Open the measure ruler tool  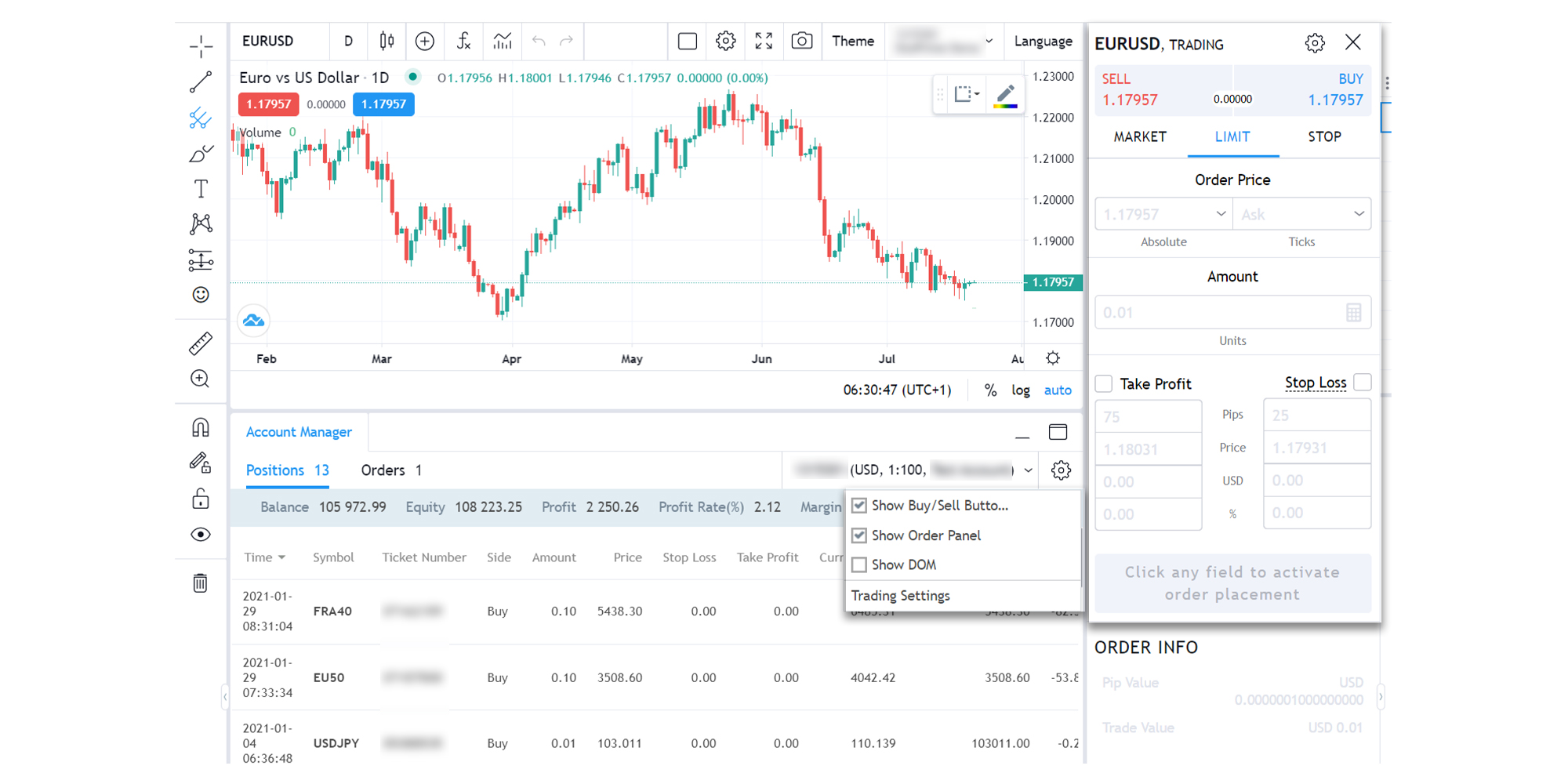(201, 343)
